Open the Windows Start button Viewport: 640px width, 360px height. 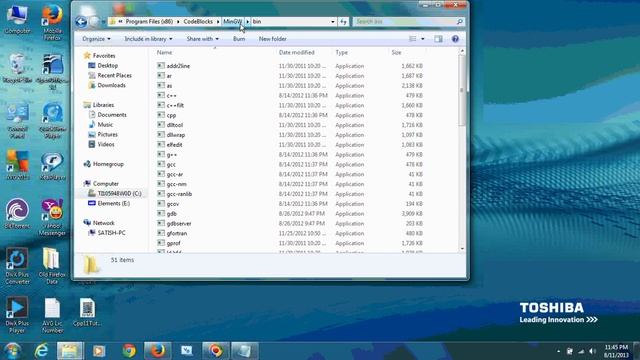[13, 351]
